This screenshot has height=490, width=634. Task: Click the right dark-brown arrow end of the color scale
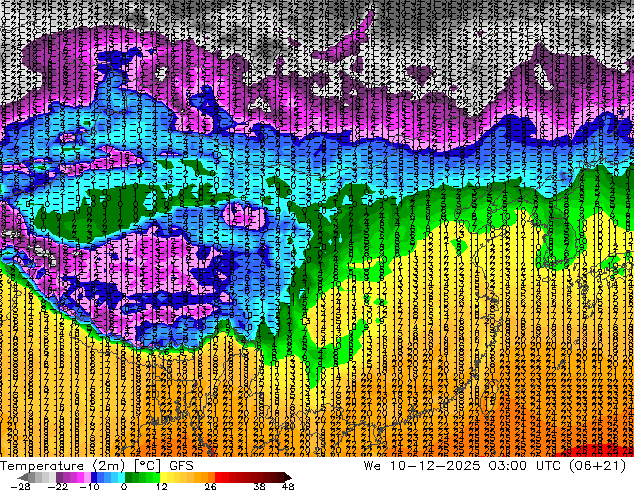coord(288,477)
